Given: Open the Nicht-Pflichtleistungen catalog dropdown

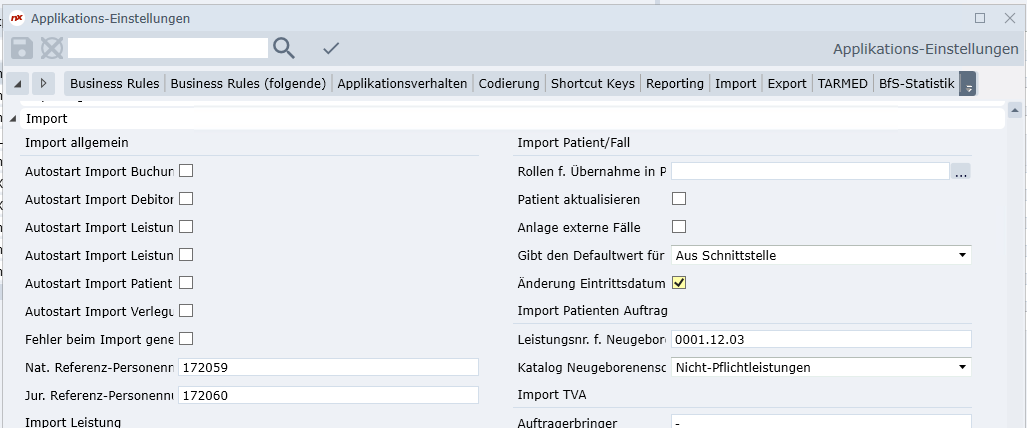Looking at the screenshot, I should pos(962,367).
